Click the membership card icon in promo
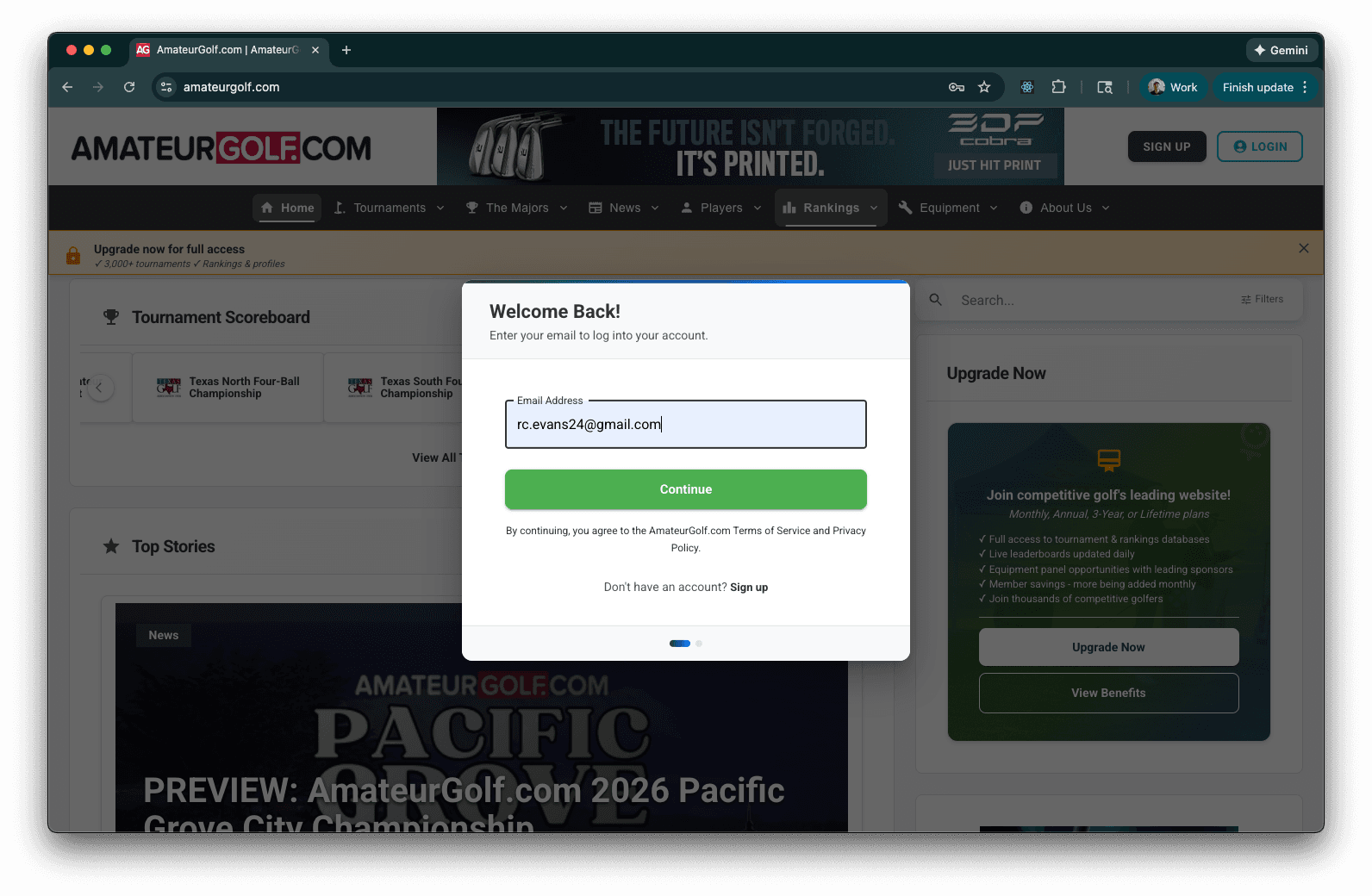This screenshot has height=896, width=1372. pos(1109,460)
